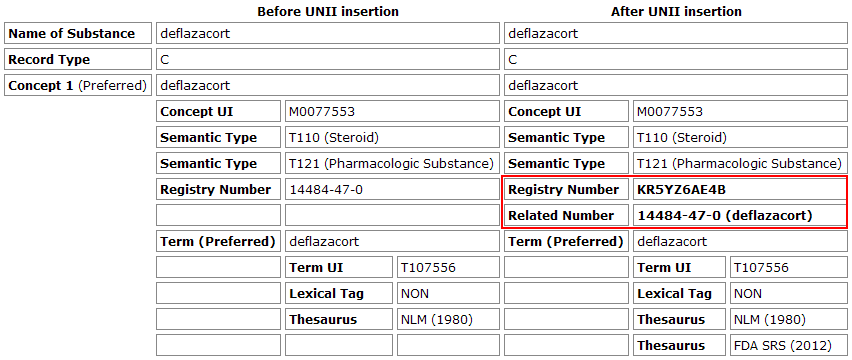Click the 'After UNII insertion' column heading
The width and height of the screenshot is (852, 360).
coord(676,11)
